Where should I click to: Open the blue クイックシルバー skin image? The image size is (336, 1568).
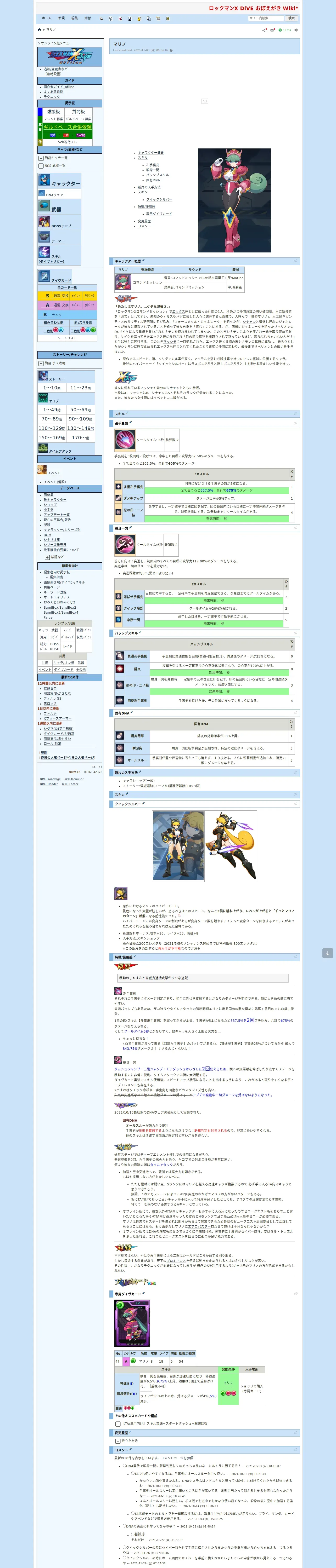pos(178,845)
